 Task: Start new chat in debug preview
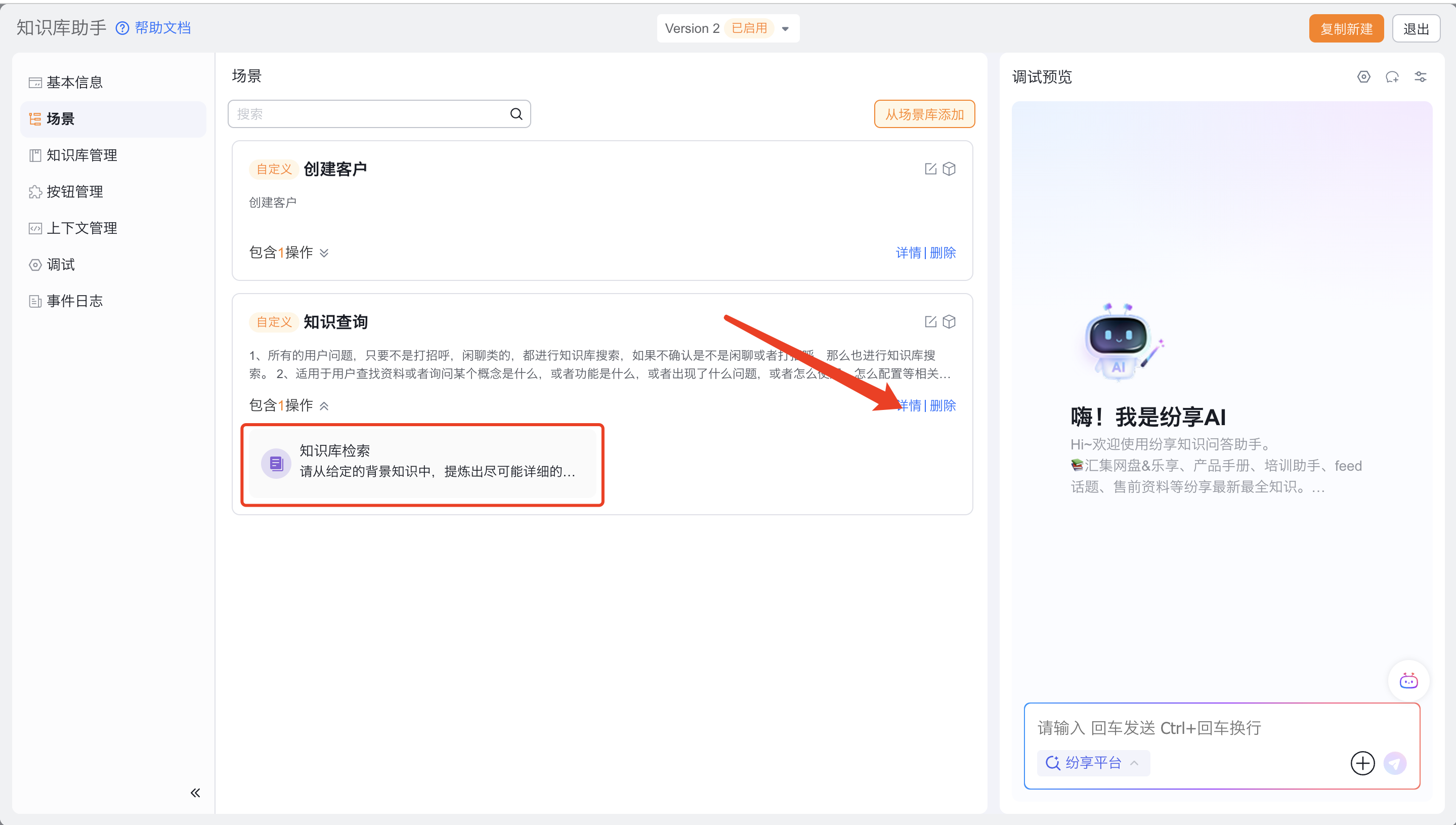[1392, 77]
